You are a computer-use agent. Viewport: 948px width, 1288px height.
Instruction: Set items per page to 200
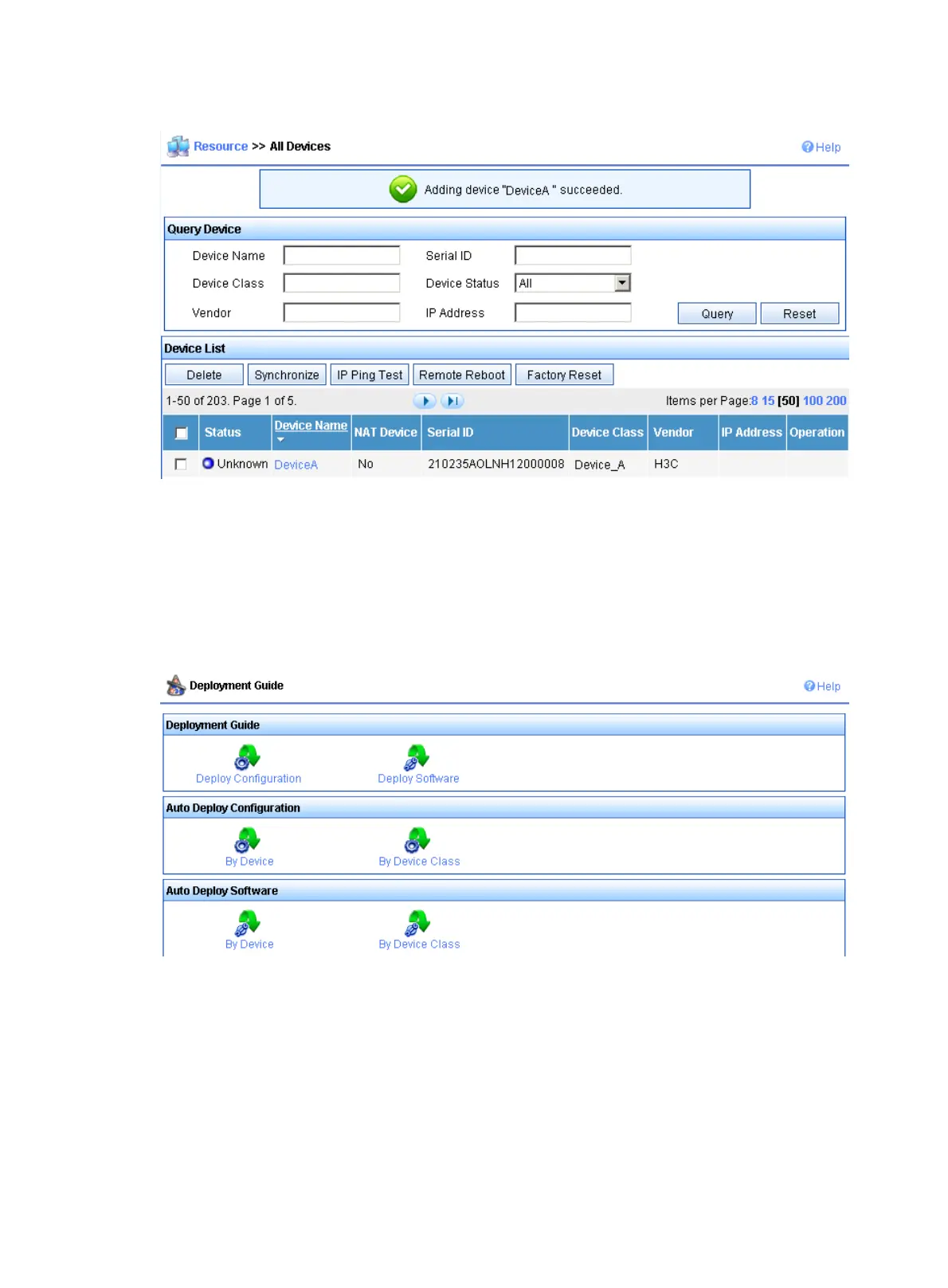click(x=836, y=401)
